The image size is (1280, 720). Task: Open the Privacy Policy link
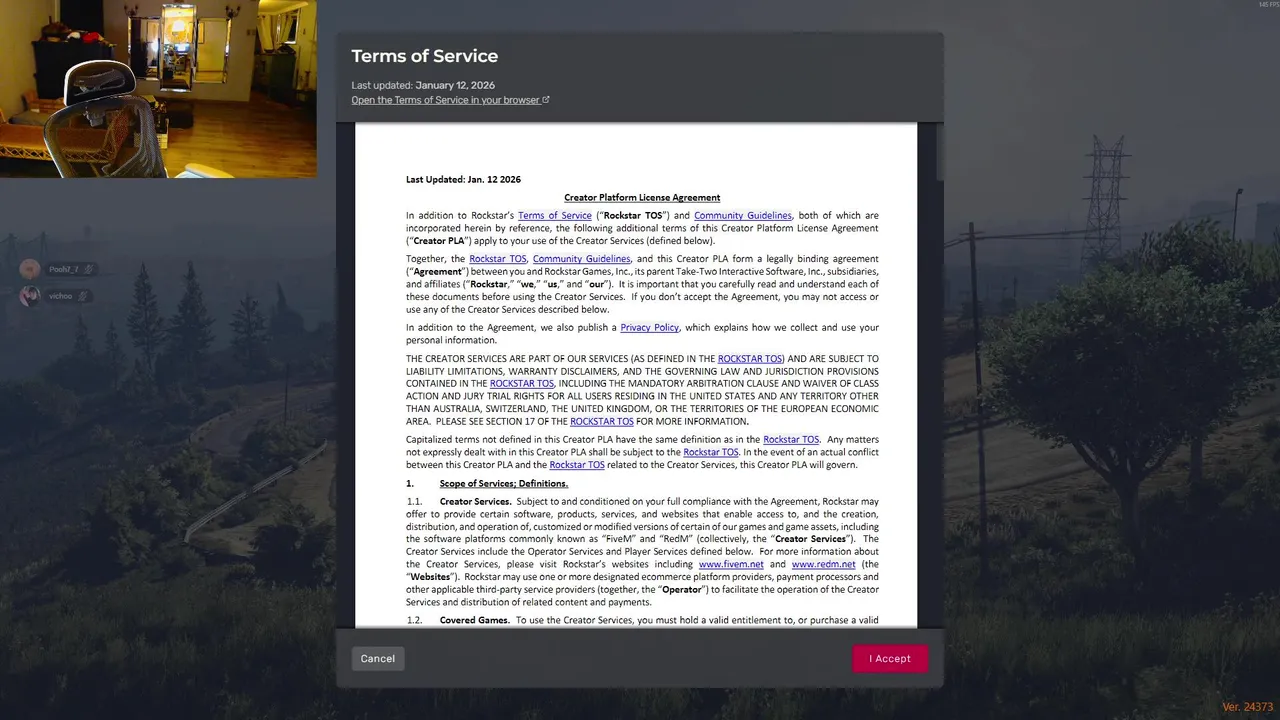(x=650, y=328)
